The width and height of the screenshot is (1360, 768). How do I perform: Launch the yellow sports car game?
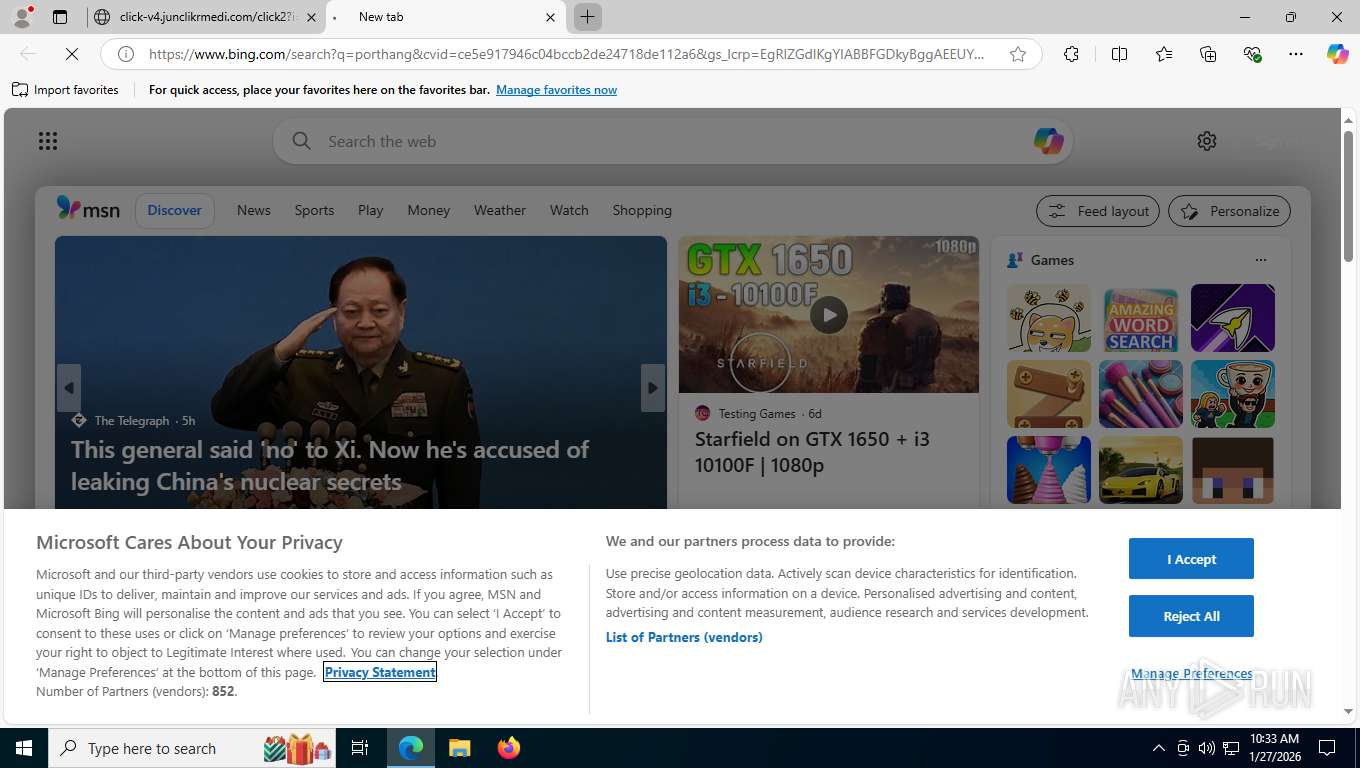tap(1140, 470)
